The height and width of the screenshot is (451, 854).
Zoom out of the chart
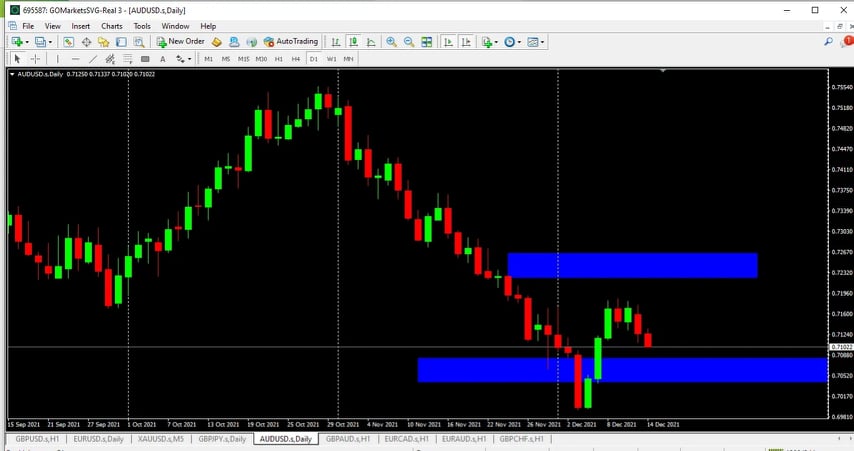click(x=409, y=42)
